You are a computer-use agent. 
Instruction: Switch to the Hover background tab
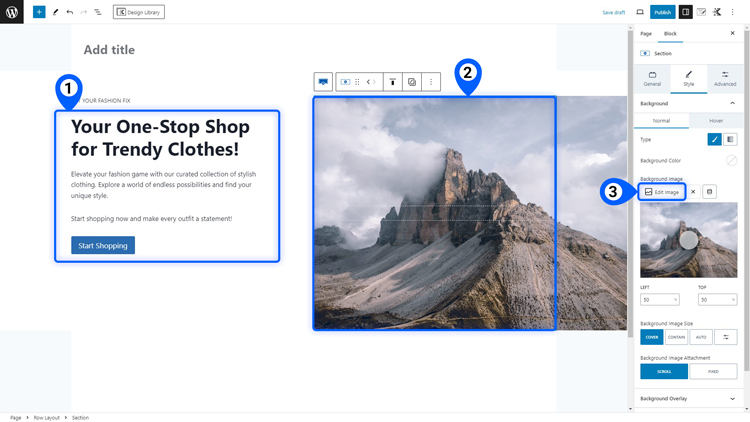tap(716, 121)
